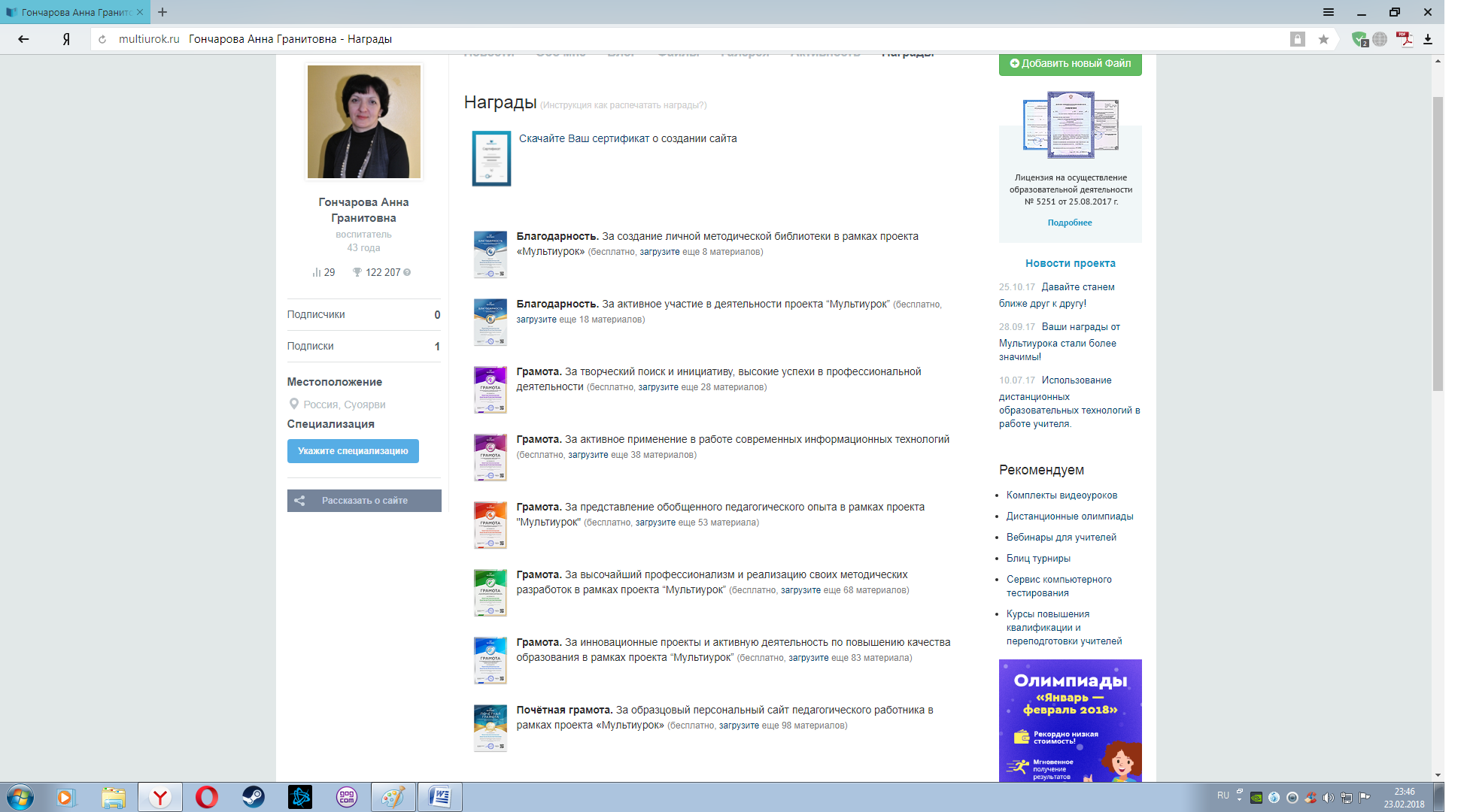Open the Yandex home button
1467x812 pixels.
(x=66, y=39)
